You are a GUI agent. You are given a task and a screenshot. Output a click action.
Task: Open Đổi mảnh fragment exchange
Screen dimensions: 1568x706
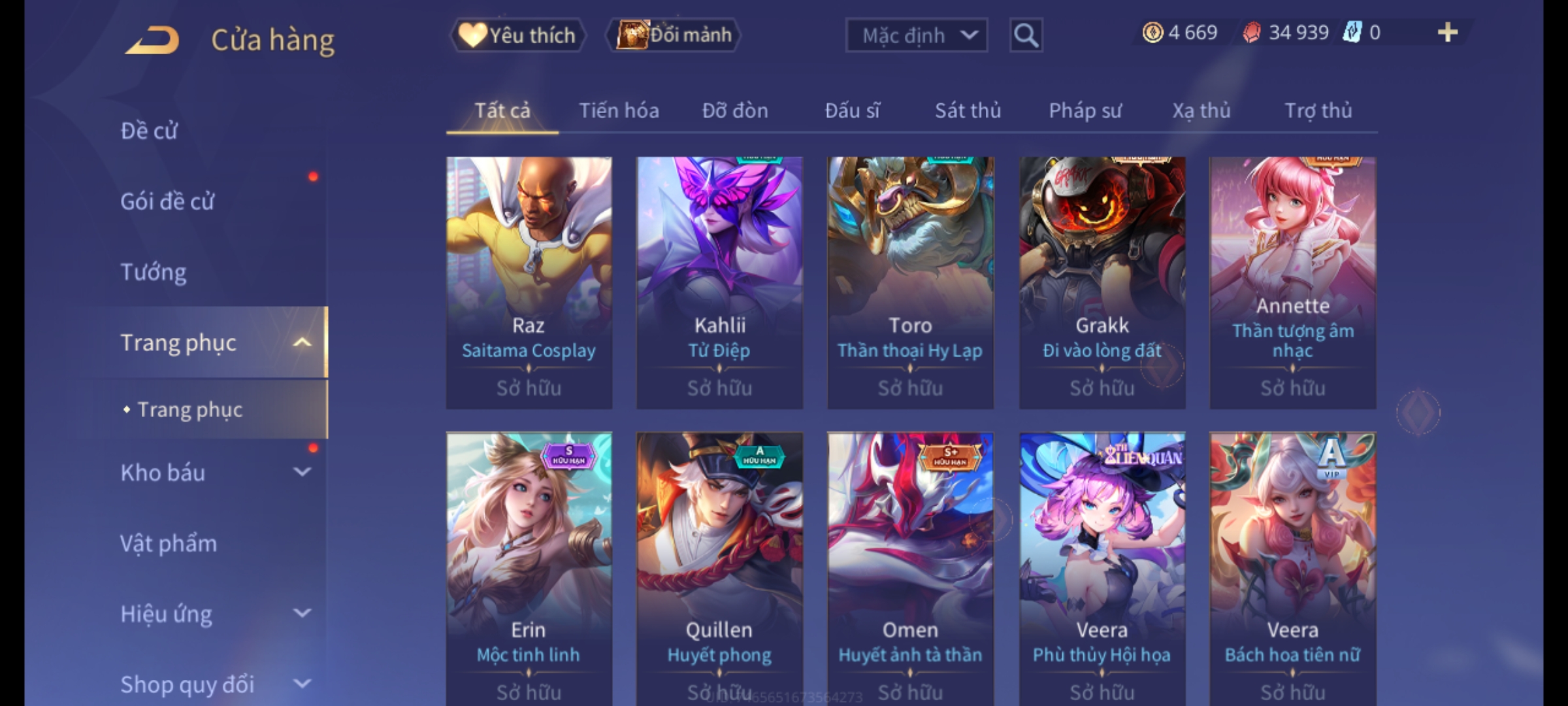[674, 35]
